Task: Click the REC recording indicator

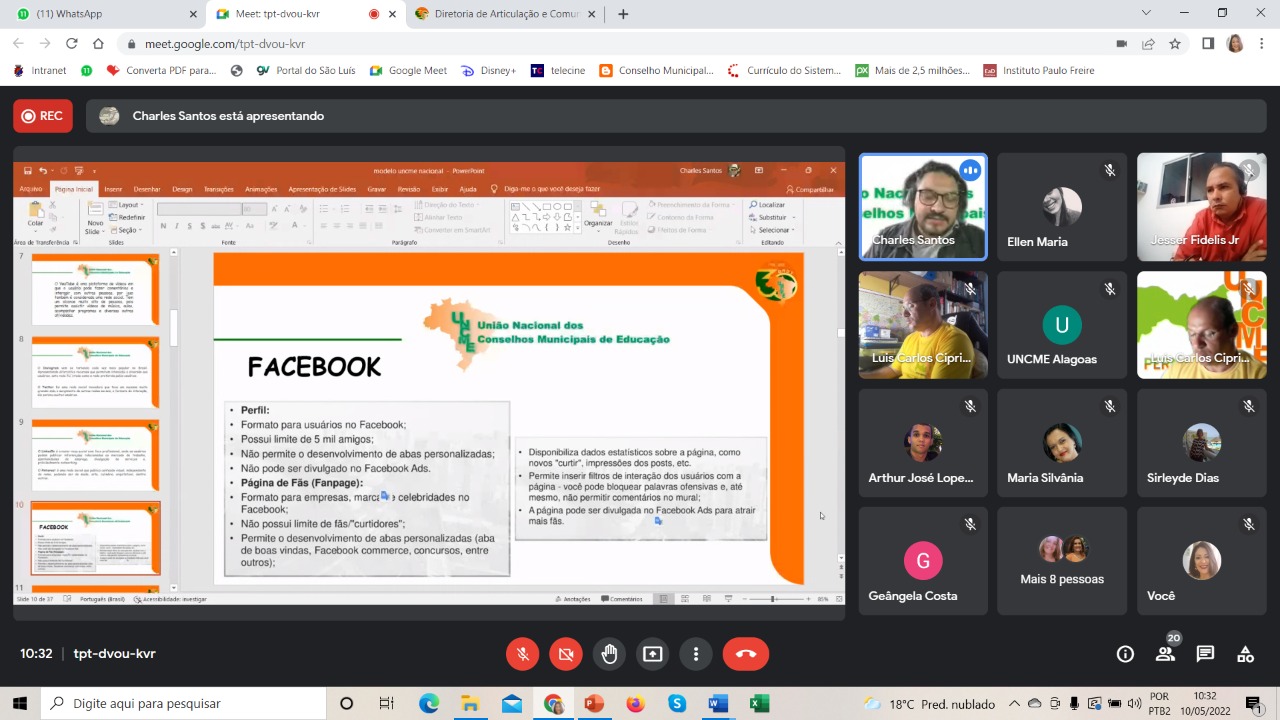Action: pos(43,116)
